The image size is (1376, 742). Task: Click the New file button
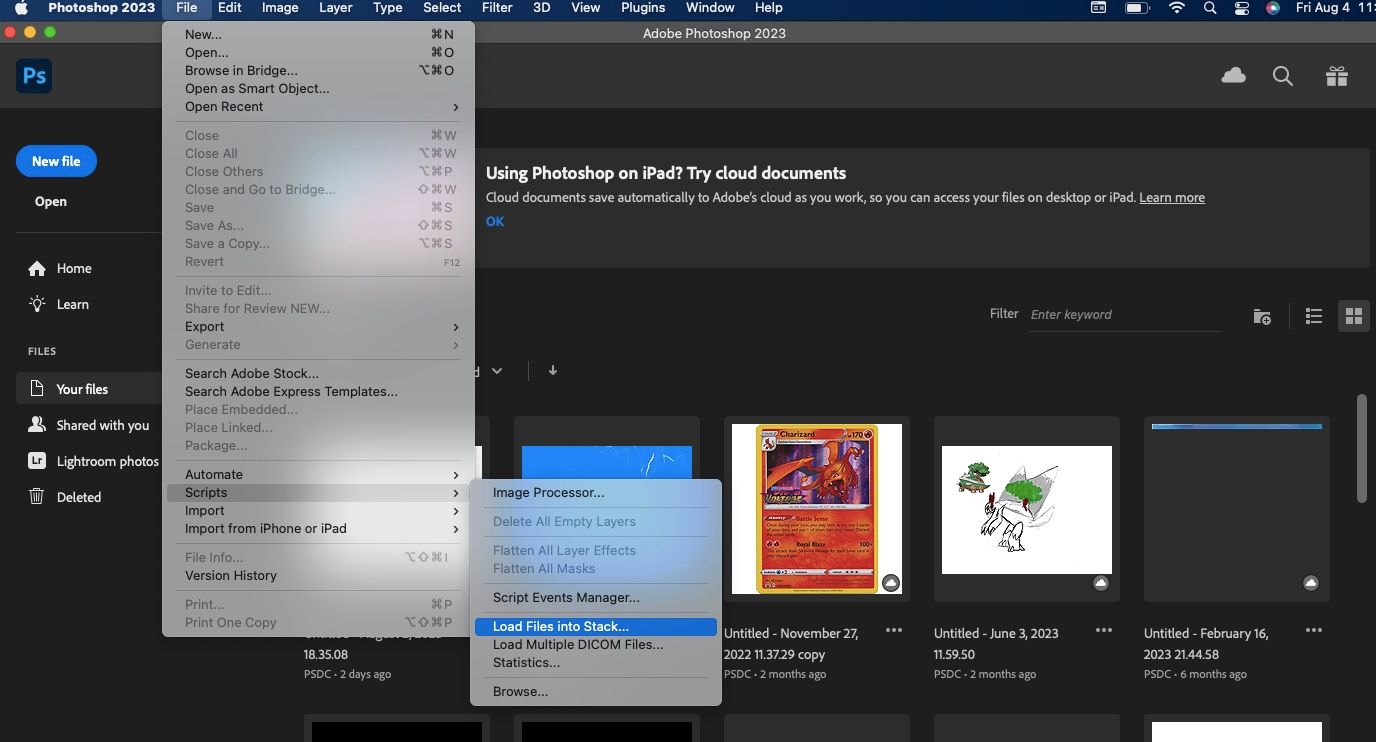click(56, 161)
